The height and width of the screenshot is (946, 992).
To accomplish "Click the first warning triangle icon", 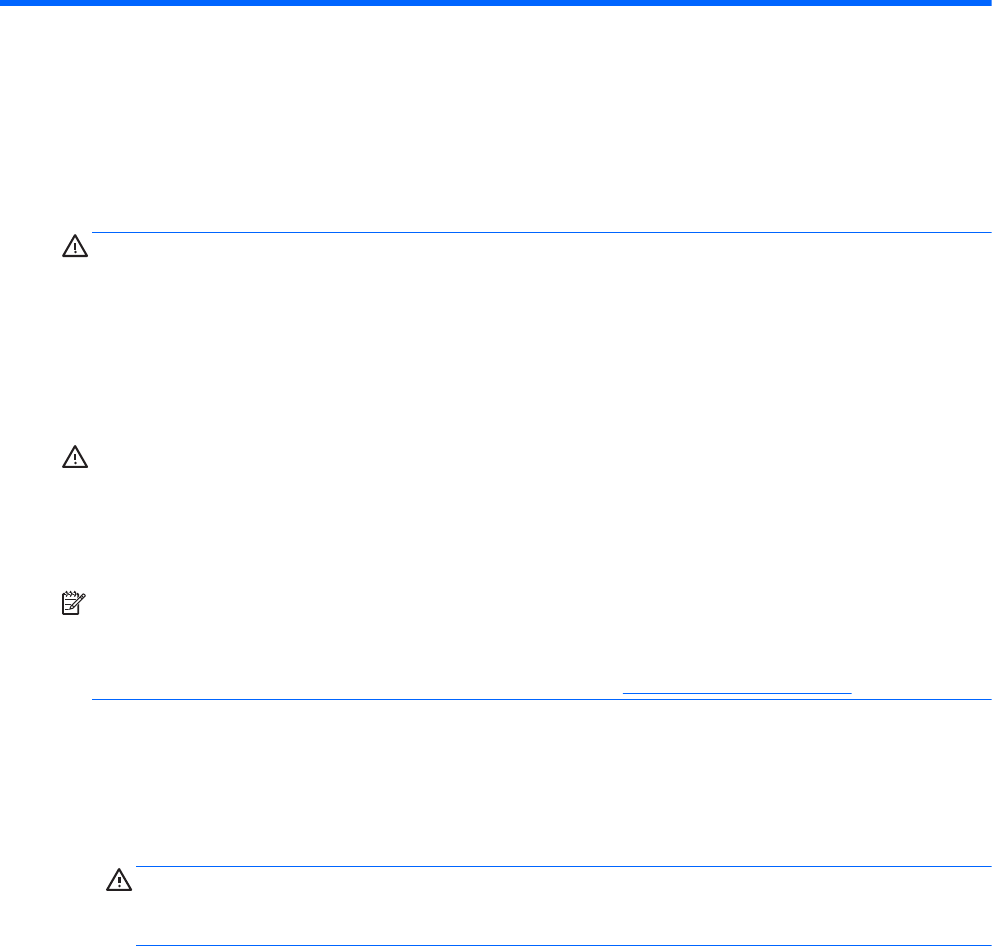I will pyautogui.click(x=75, y=246).
